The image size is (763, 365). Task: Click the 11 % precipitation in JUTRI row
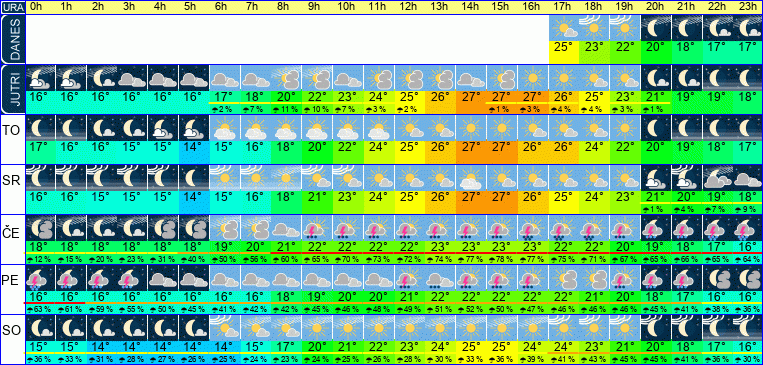[x=286, y=110]
